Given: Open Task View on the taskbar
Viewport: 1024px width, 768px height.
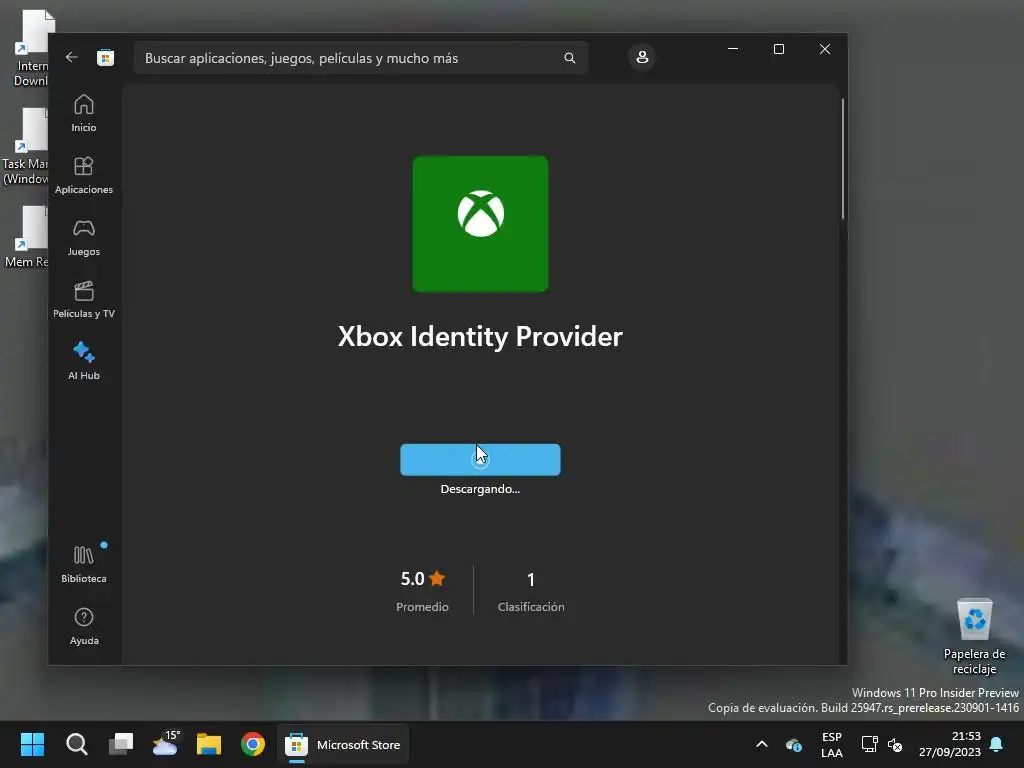Looking at the screenshot, I should pos(121,744).
